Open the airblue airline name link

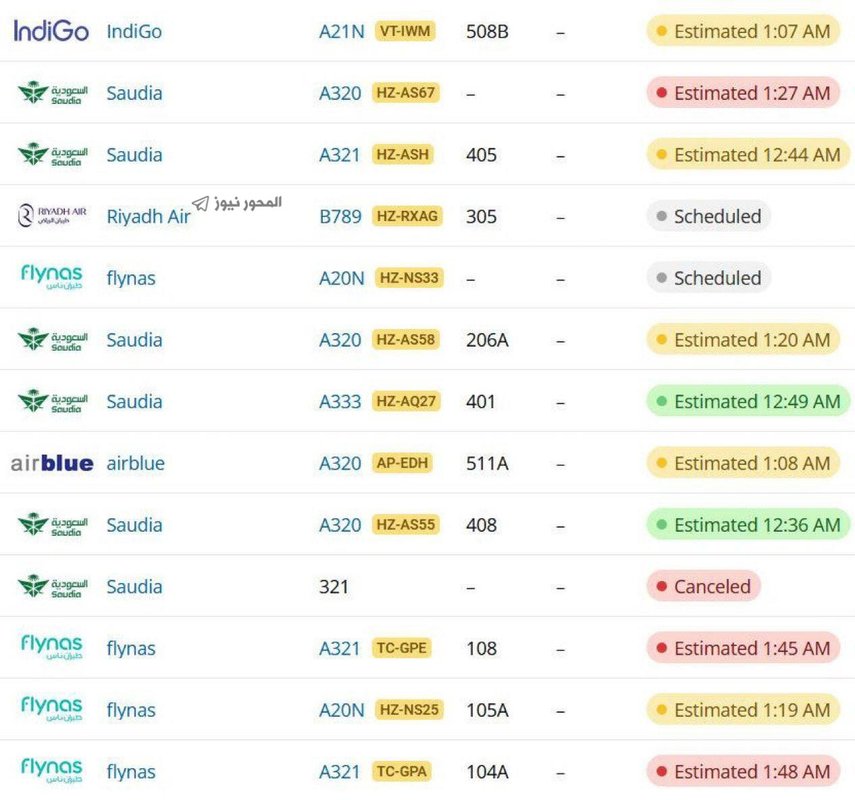(136, 464)
